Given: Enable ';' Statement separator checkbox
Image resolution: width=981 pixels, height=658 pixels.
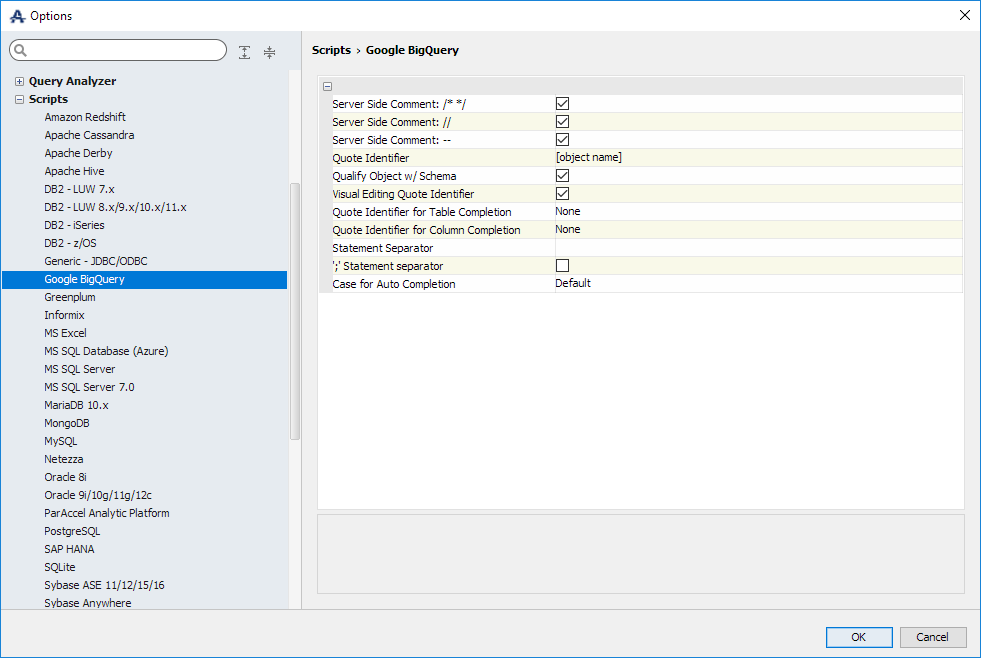Looking at the screenshot, I should coord(562,265).
